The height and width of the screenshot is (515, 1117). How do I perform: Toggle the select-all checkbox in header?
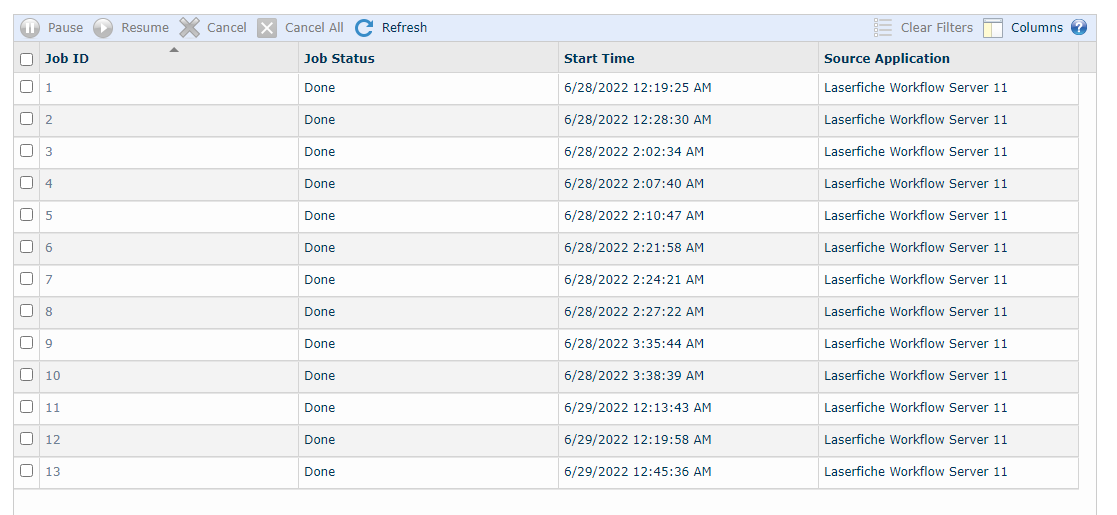tap(27, 59)
